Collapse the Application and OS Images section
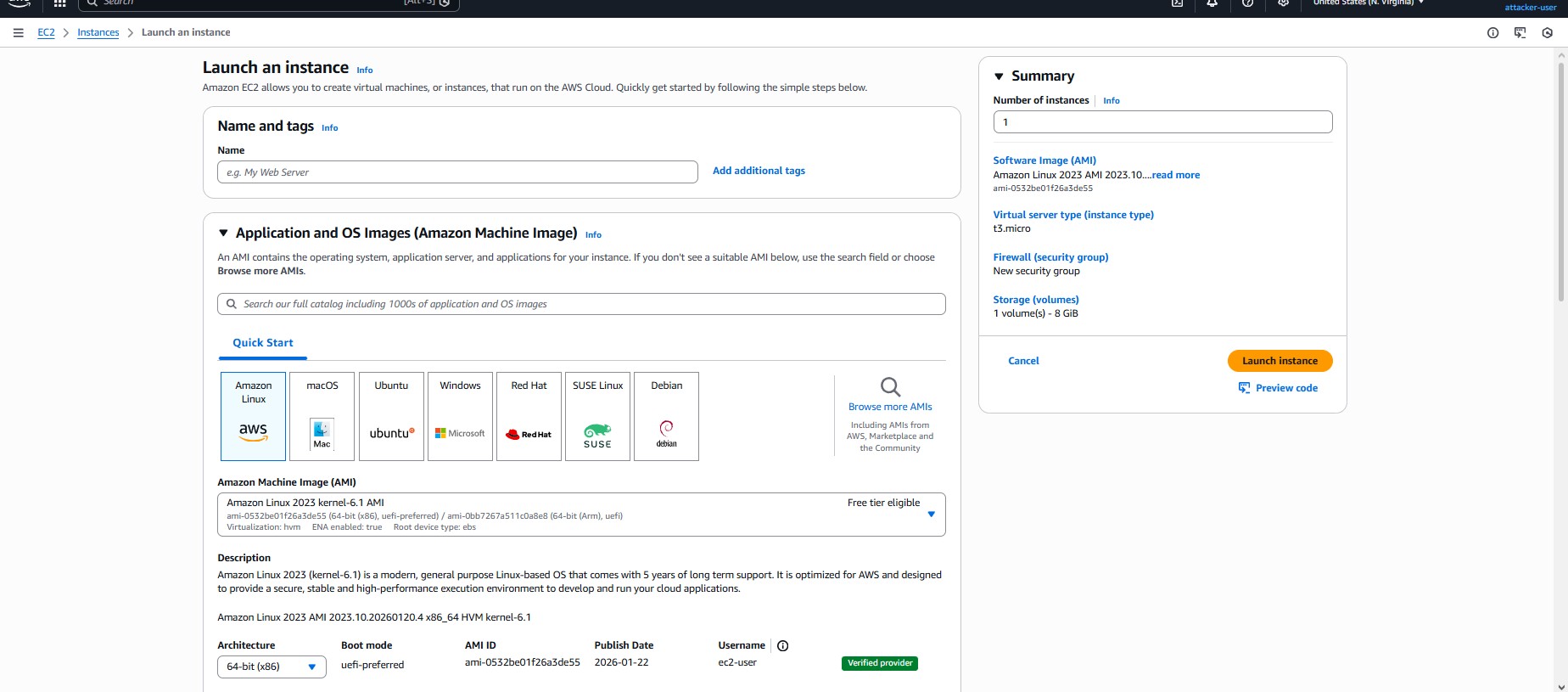The width and height of the screenshot is (1568, 692). point(224,233)
